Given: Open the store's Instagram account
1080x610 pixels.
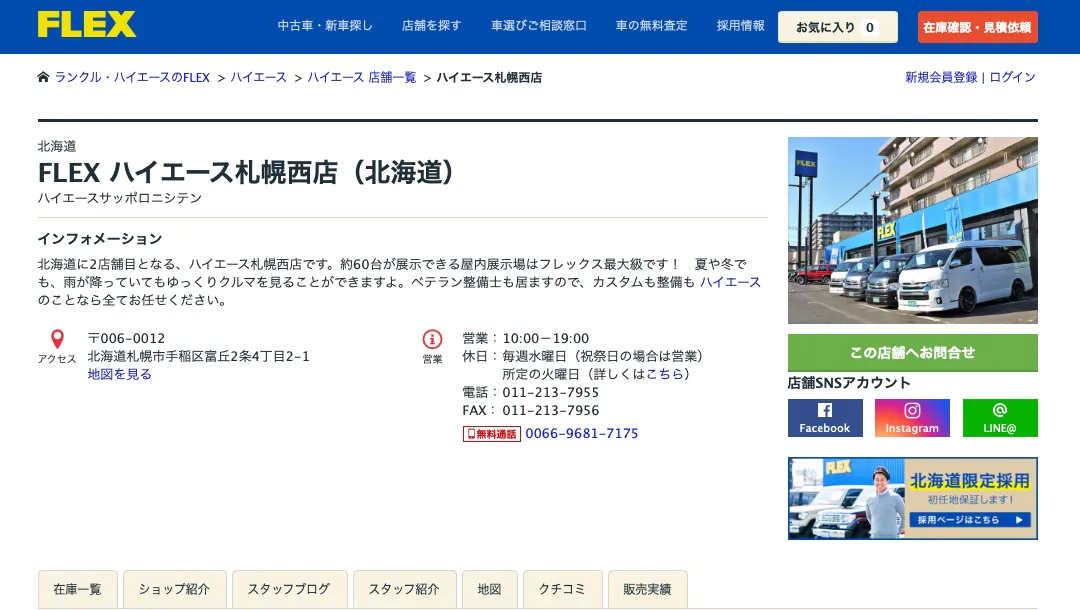Looking at the screenshot, I should coord(912,418).
